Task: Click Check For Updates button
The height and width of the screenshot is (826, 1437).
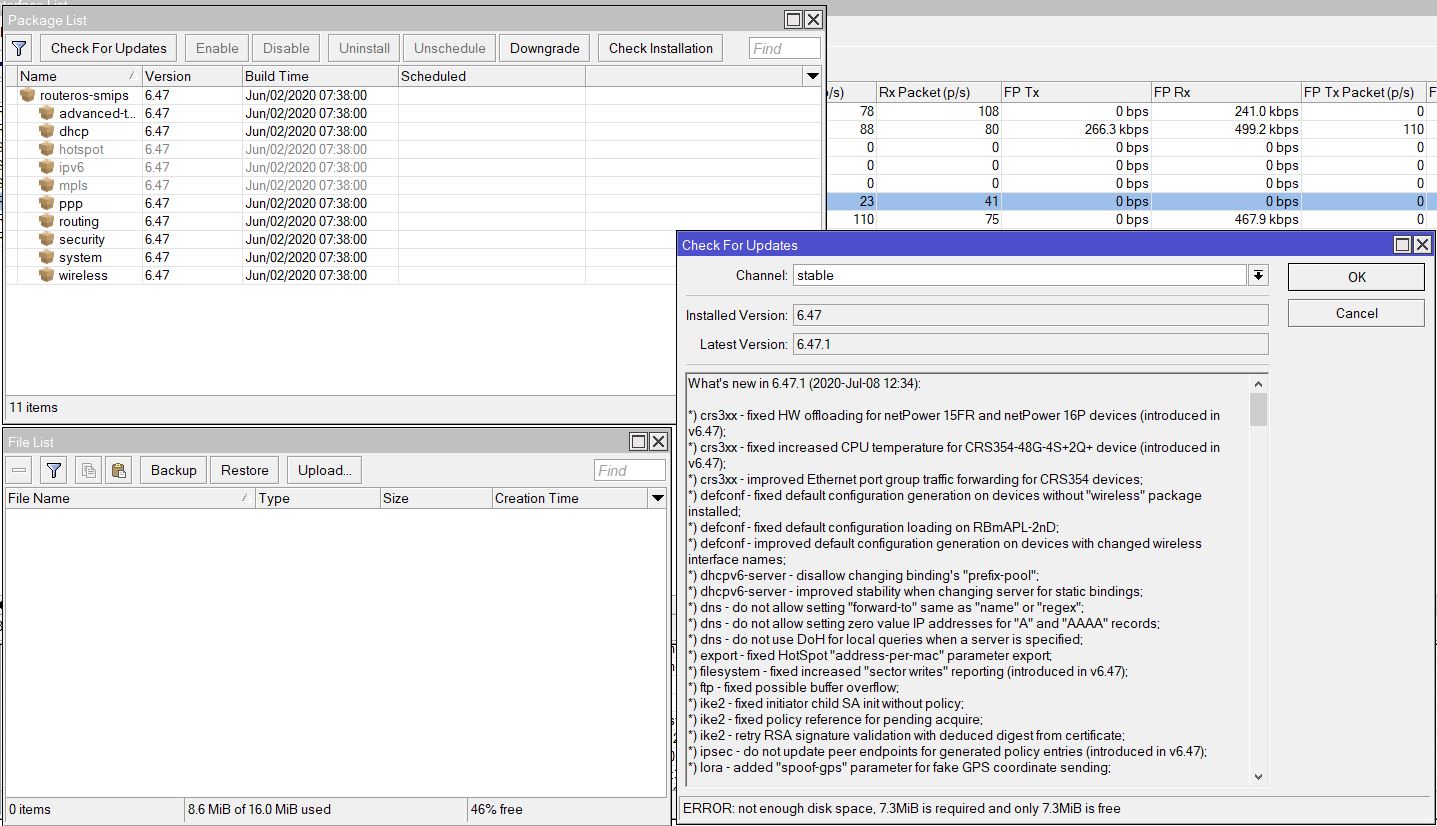Action: (109, 48)
